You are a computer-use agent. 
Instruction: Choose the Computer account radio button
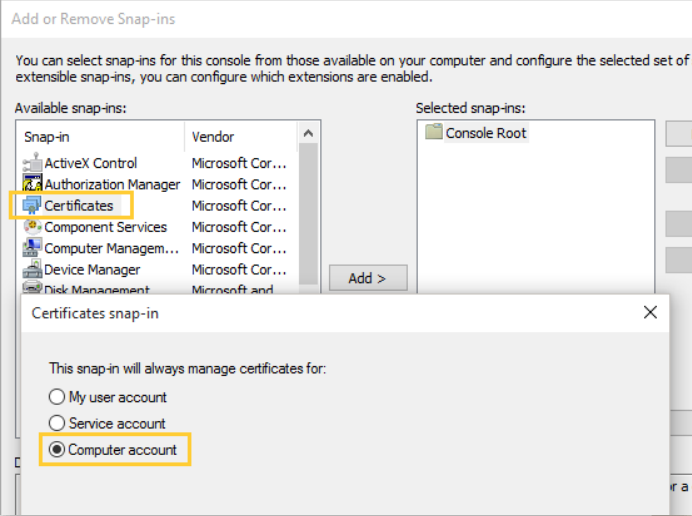tap(57, 450)
